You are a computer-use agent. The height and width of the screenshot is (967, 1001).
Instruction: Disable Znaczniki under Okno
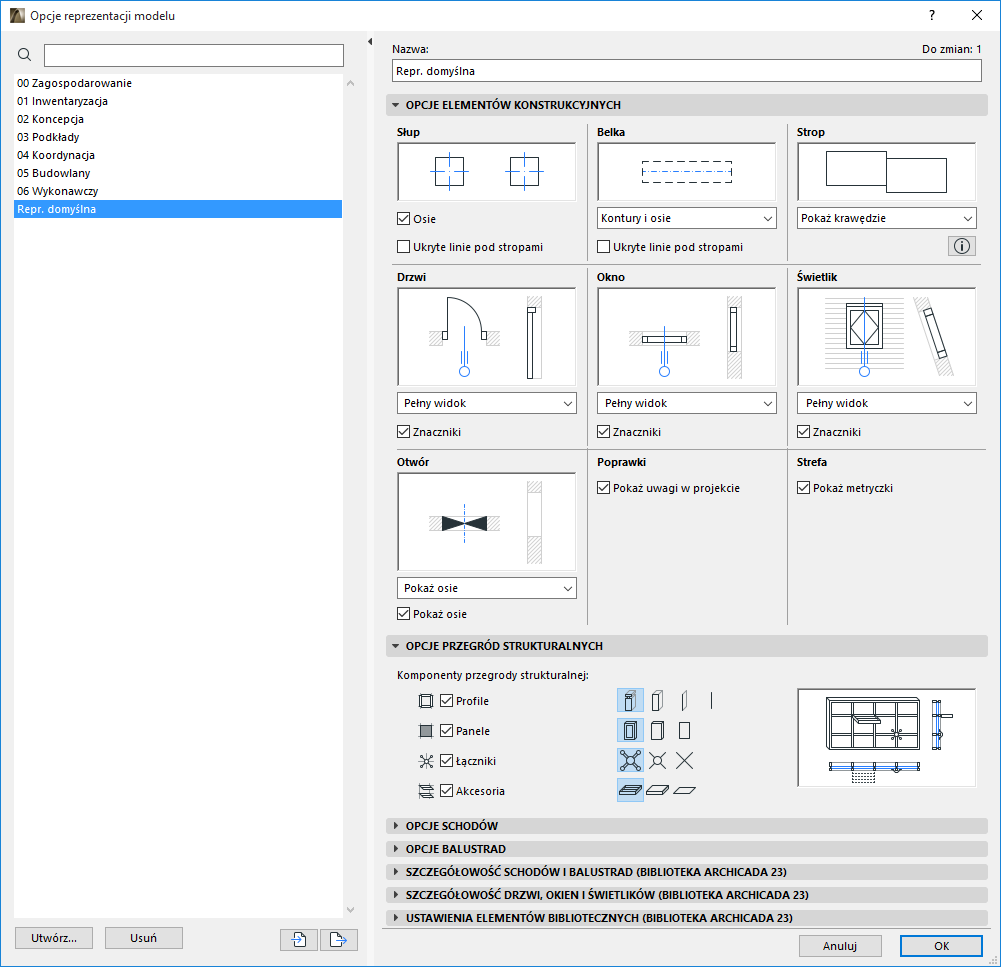[x=602, y=431]
